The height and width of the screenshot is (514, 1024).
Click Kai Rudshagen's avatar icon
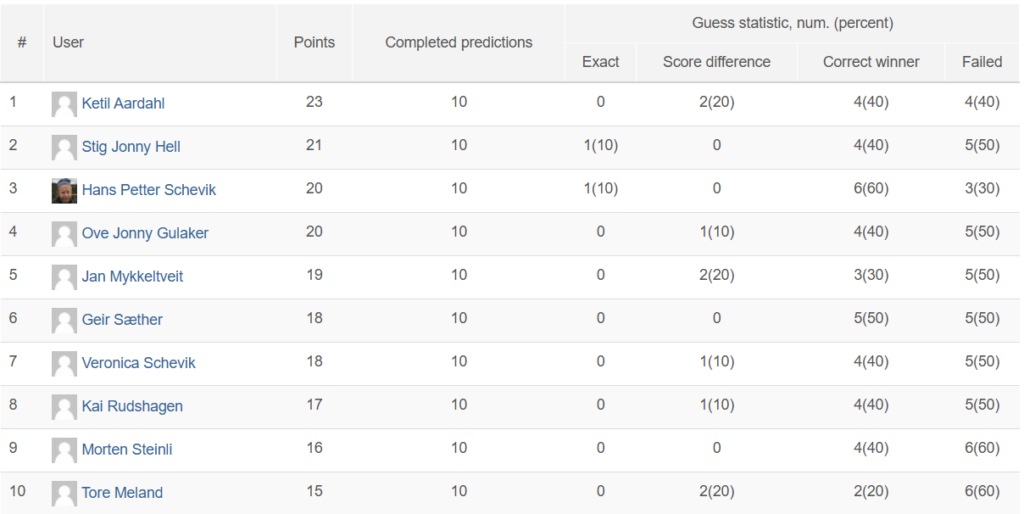pyautogui.click(x=64, y=407)
